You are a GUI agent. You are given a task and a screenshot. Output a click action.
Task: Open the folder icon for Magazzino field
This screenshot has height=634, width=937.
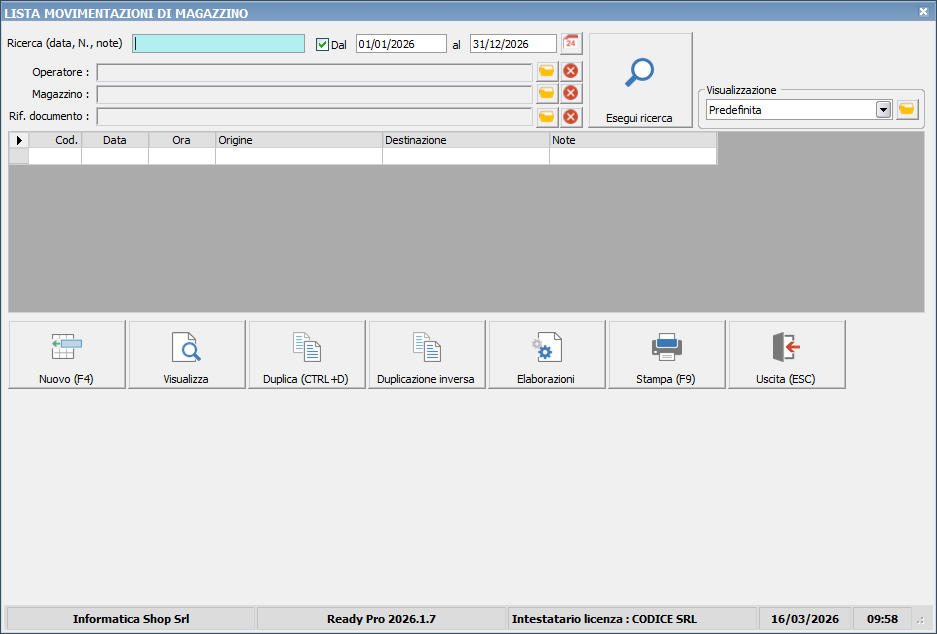pos(547,93)
